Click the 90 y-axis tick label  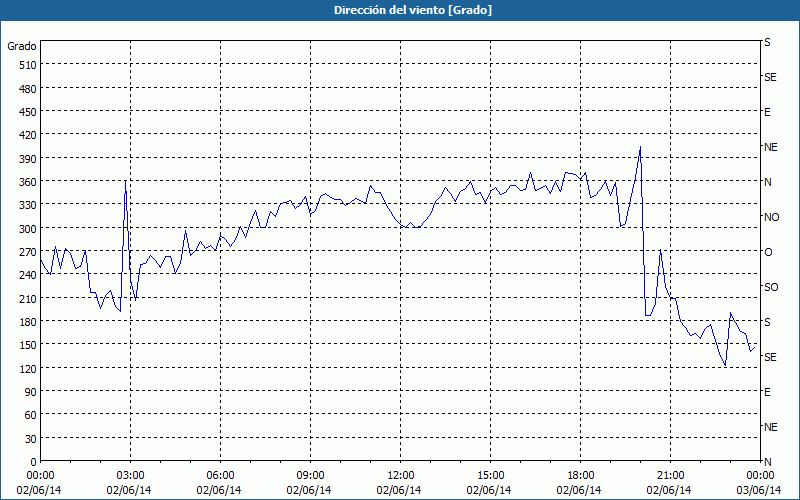click(31, 392)
